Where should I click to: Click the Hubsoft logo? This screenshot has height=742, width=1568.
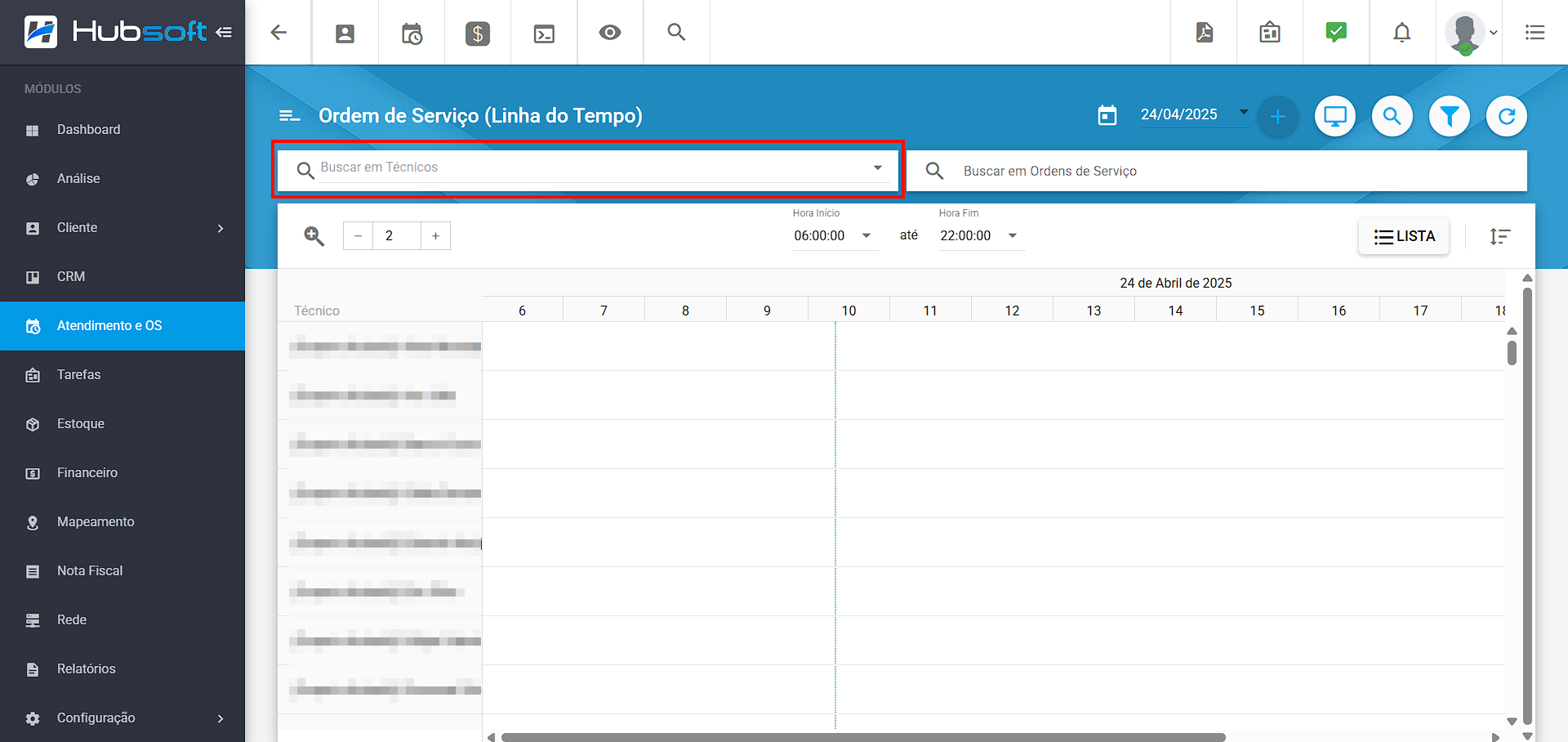[115, 32]
